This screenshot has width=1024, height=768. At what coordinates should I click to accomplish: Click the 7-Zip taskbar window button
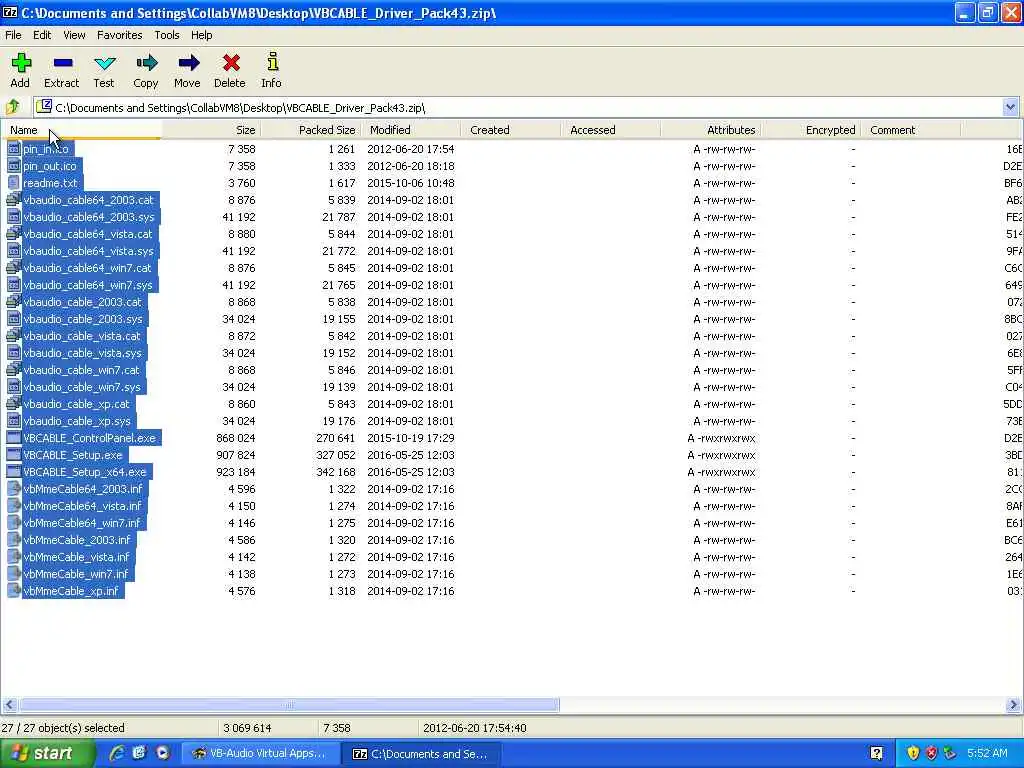point(422,753)
